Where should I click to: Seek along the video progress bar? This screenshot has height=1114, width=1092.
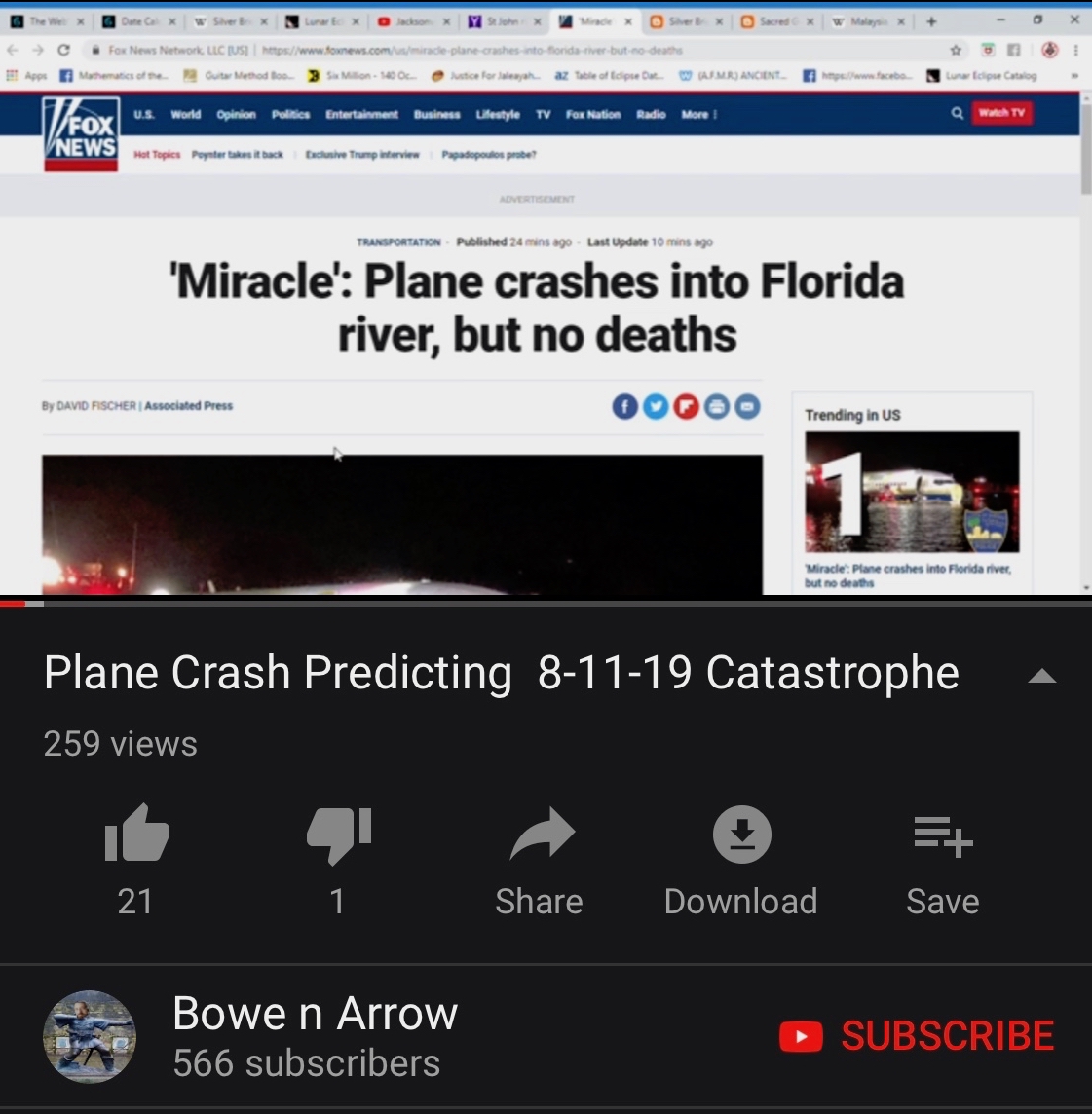[546, 603]
